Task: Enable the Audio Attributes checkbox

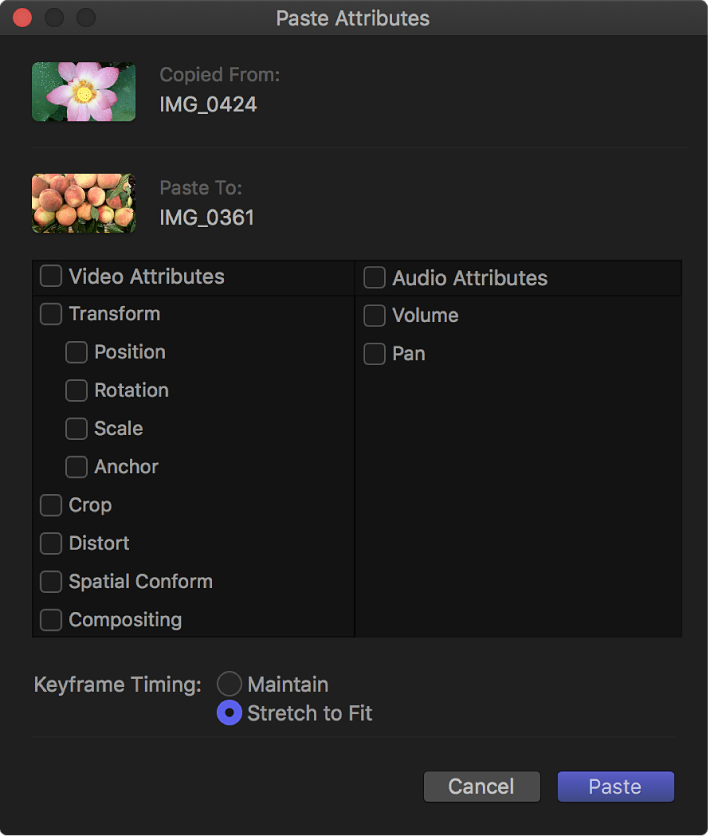Action: [x=374, y=277]
